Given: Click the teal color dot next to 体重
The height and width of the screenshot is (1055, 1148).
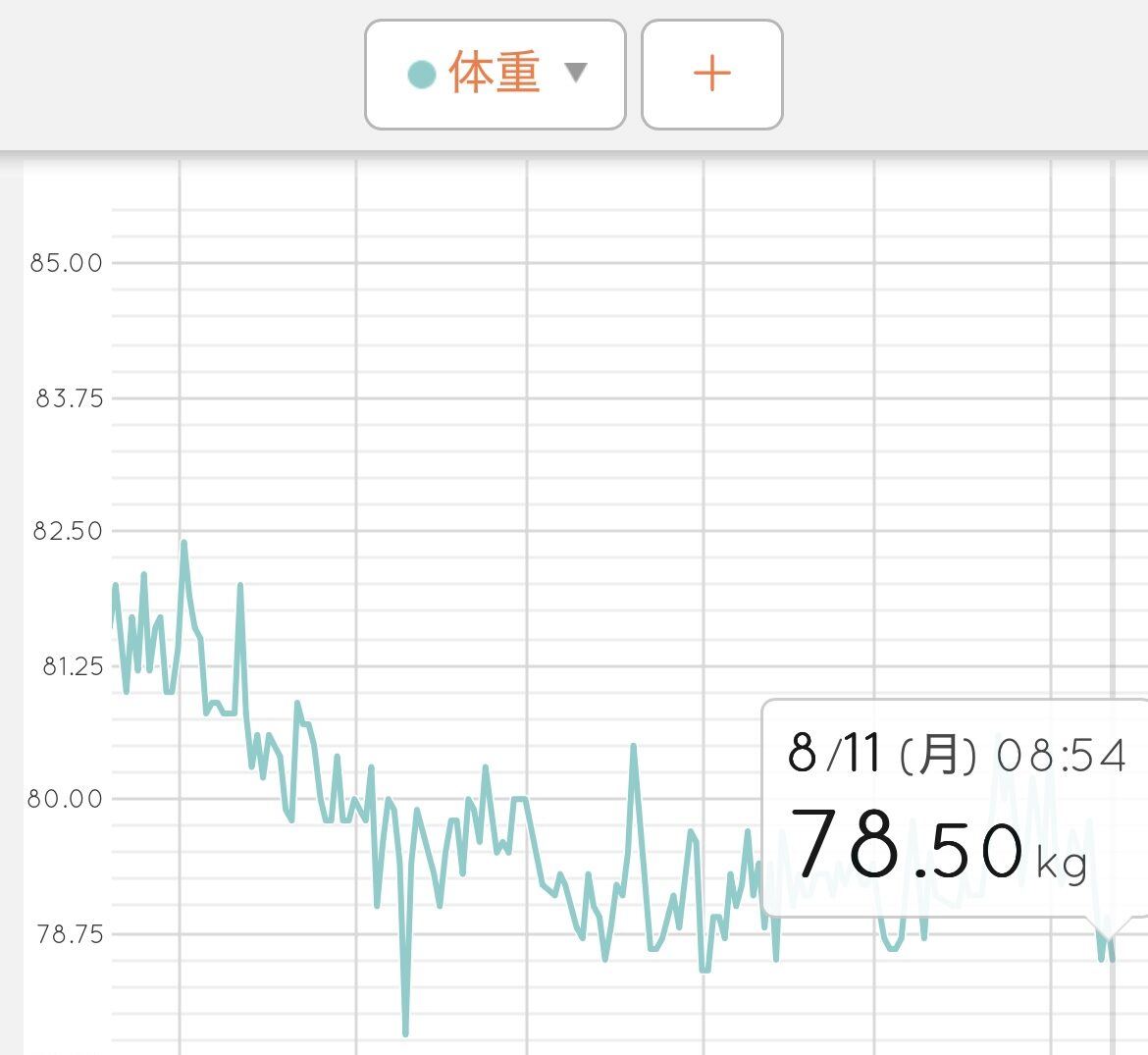Looking at the screenshot, I should (x=422, y=75).
